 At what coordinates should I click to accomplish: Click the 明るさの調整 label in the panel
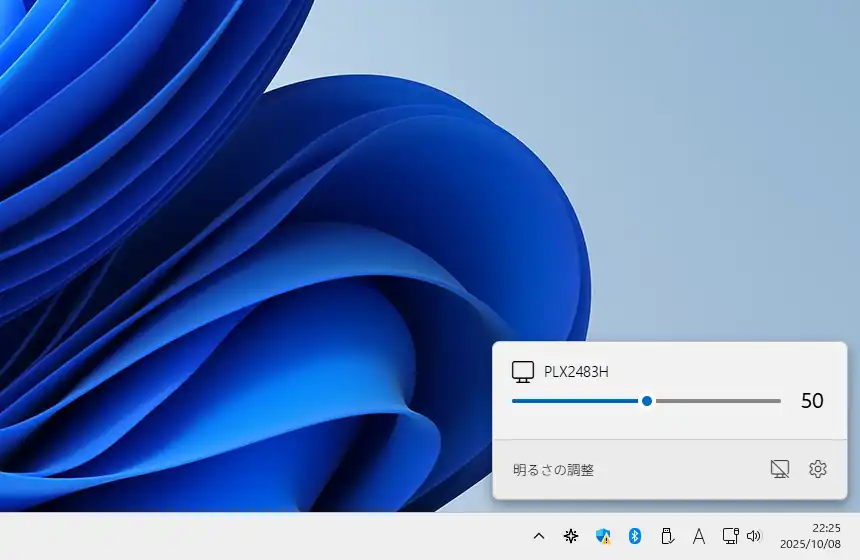[x=553, y=469]
